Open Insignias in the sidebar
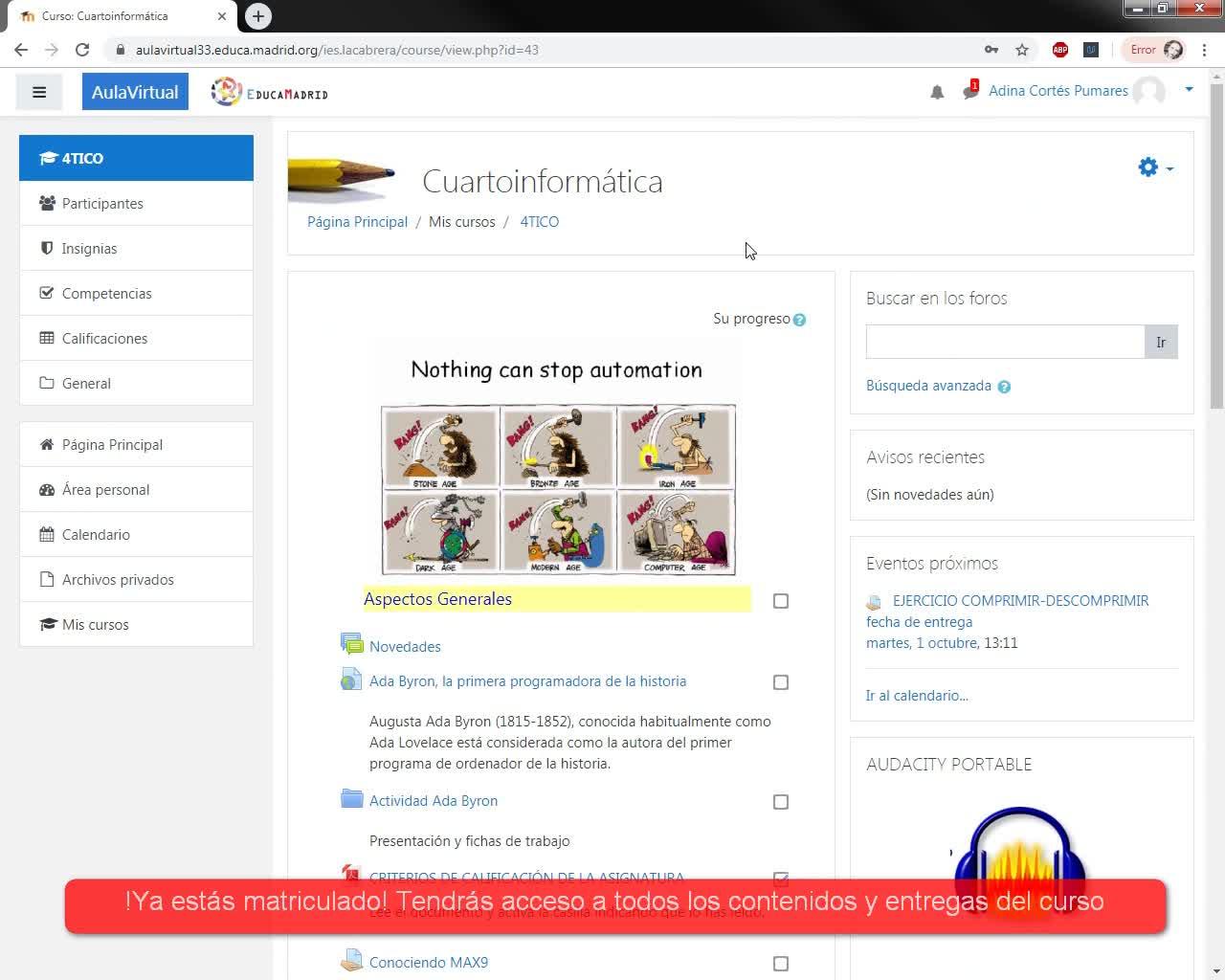This screenshot has width=1225, height=980. (x=136, y=248)
